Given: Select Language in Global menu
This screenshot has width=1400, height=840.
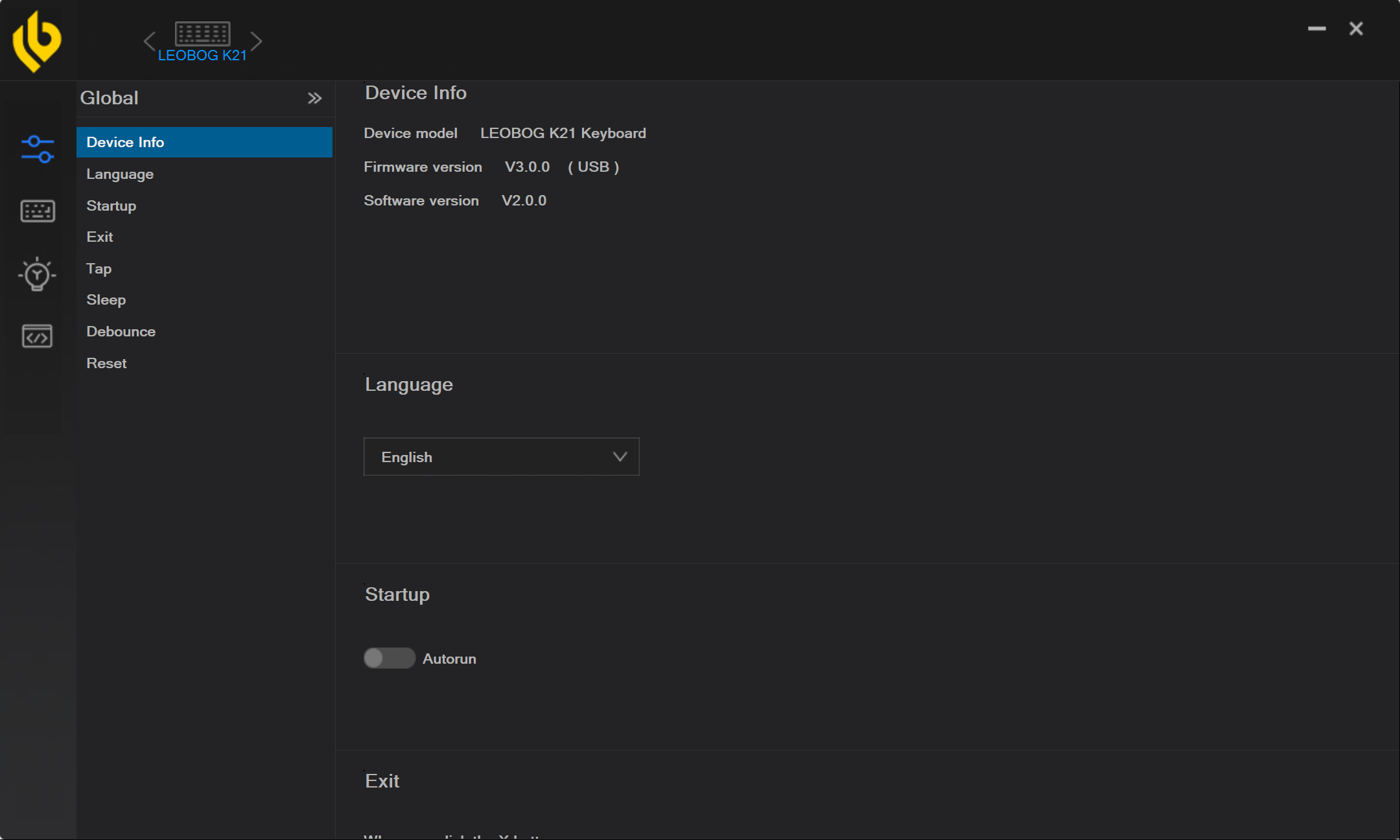Looking at the screenshot, I should click(204, 174).
